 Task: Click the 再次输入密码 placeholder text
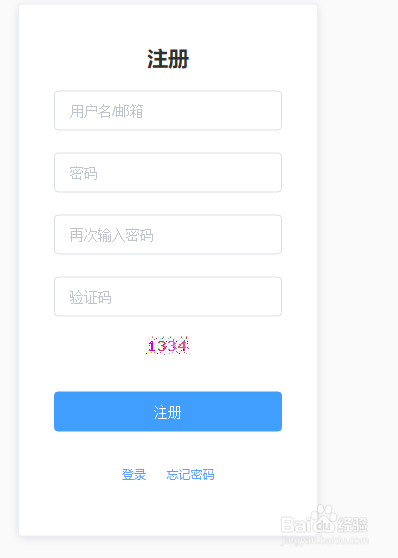111,235
